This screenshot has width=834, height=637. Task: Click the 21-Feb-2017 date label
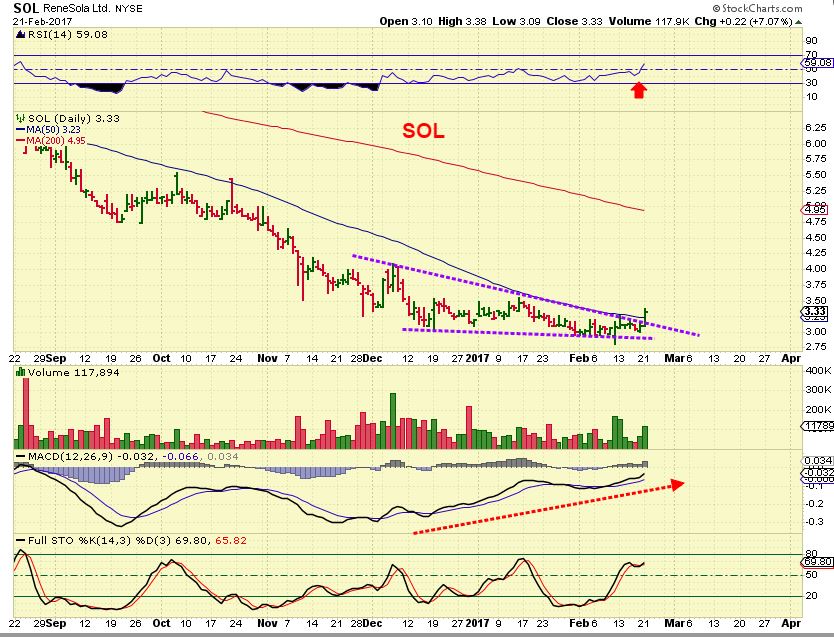pyautogui.click(x=43, y=22)
